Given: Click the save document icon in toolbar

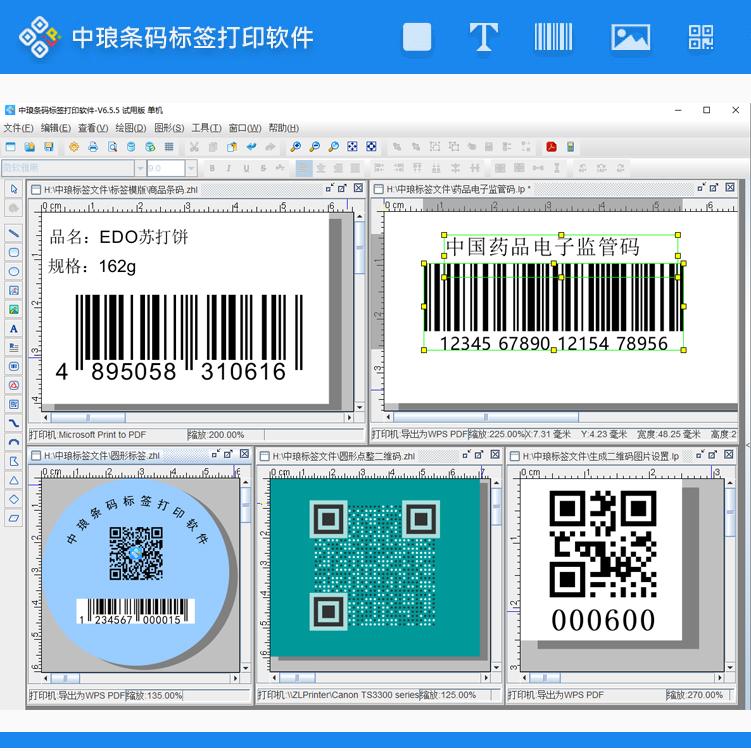Looking at the screenshot, I should (48, 147).
